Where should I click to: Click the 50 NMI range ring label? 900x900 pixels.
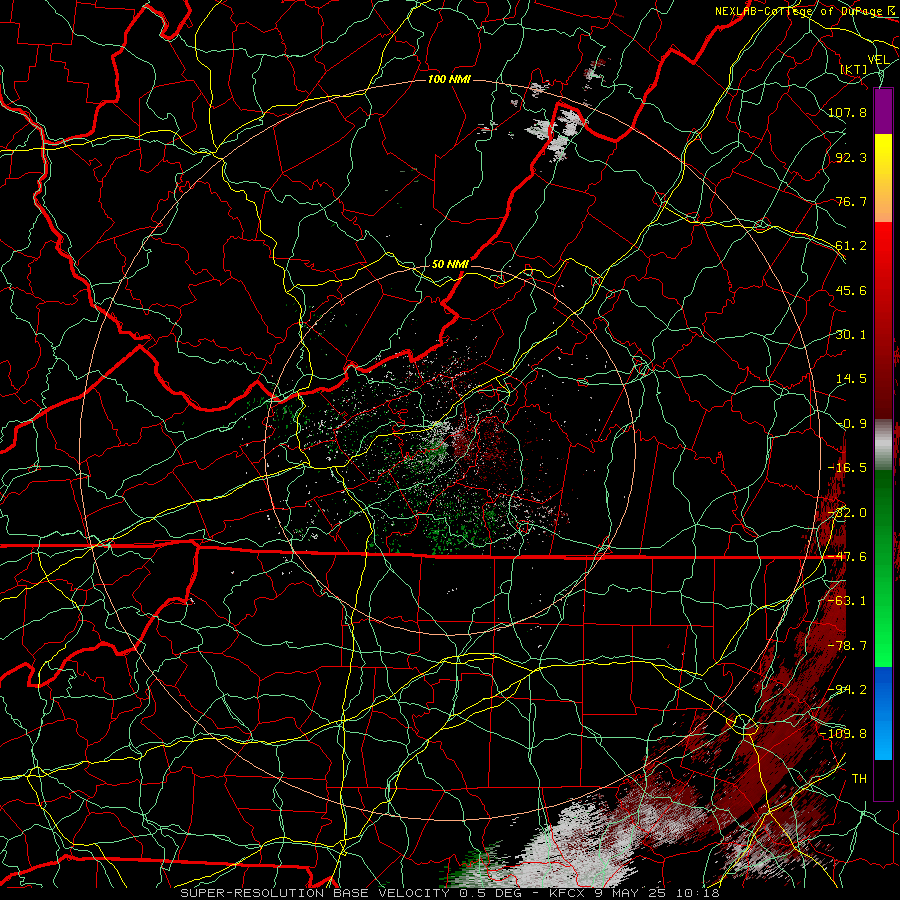pyautogui.click(x=450, y=264)
